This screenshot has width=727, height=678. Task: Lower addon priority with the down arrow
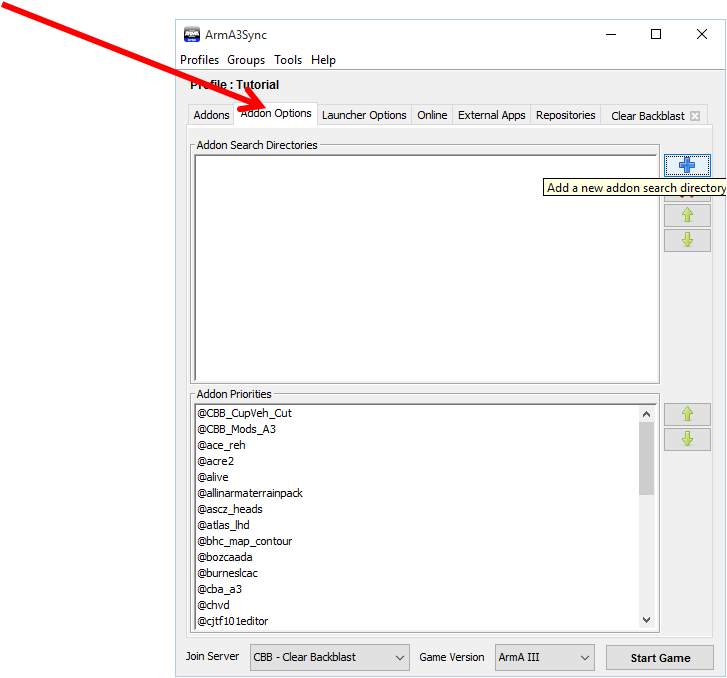click(687, 439)
